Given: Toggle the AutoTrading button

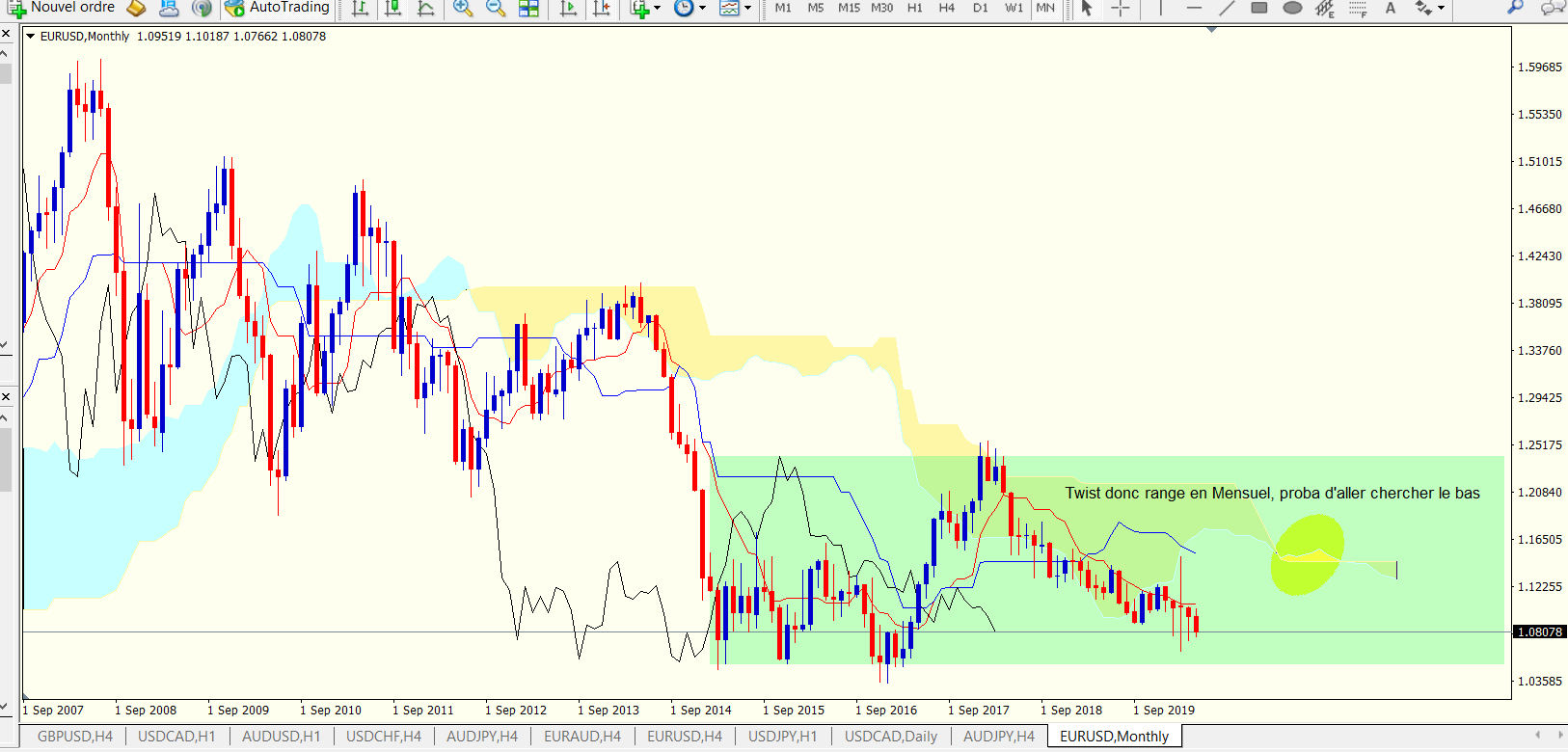Looking at the screenshot, I should click(278, 8).
